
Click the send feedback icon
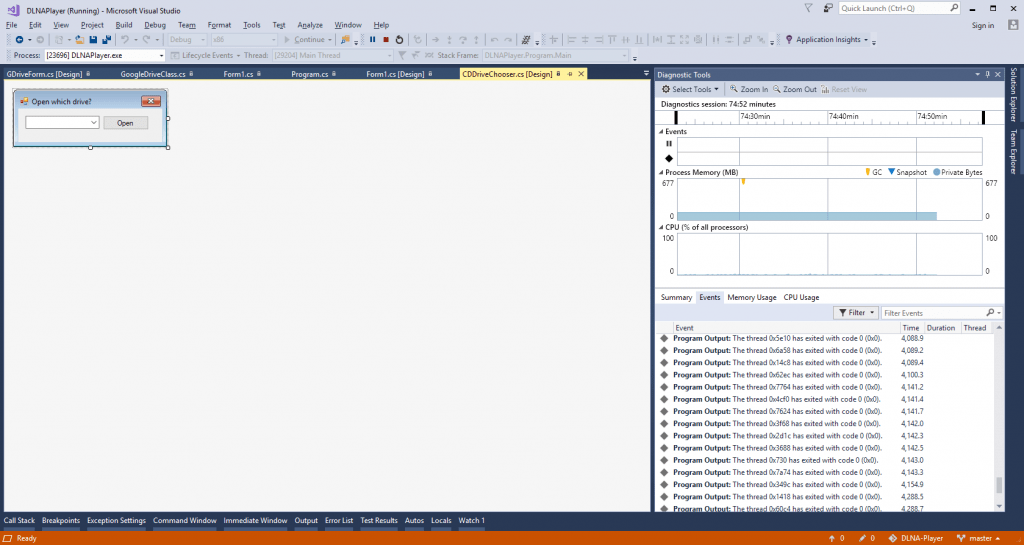(826, 8)
